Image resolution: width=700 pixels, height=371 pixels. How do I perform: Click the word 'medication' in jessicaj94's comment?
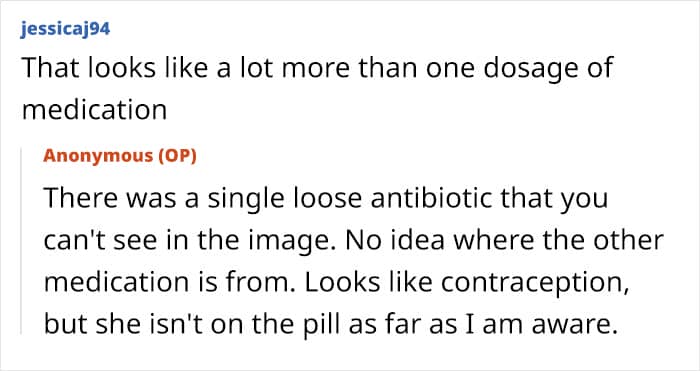(x=94, y=109)
